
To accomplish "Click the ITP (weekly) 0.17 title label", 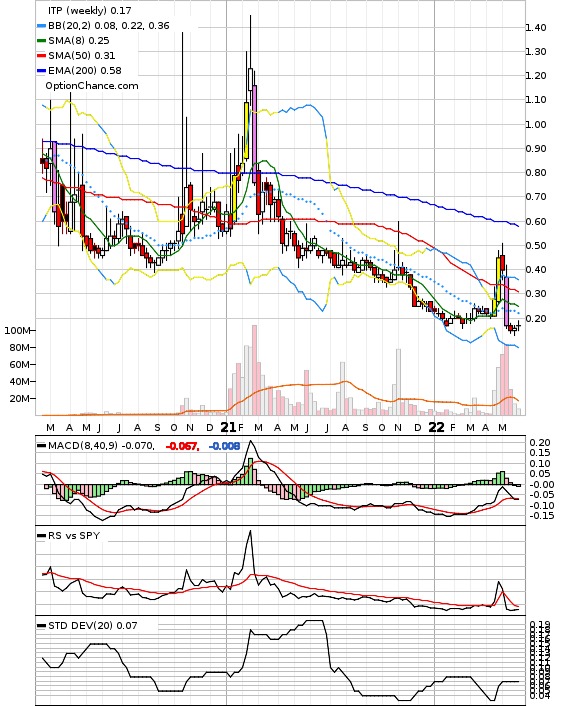I will (x=90, y=10).
